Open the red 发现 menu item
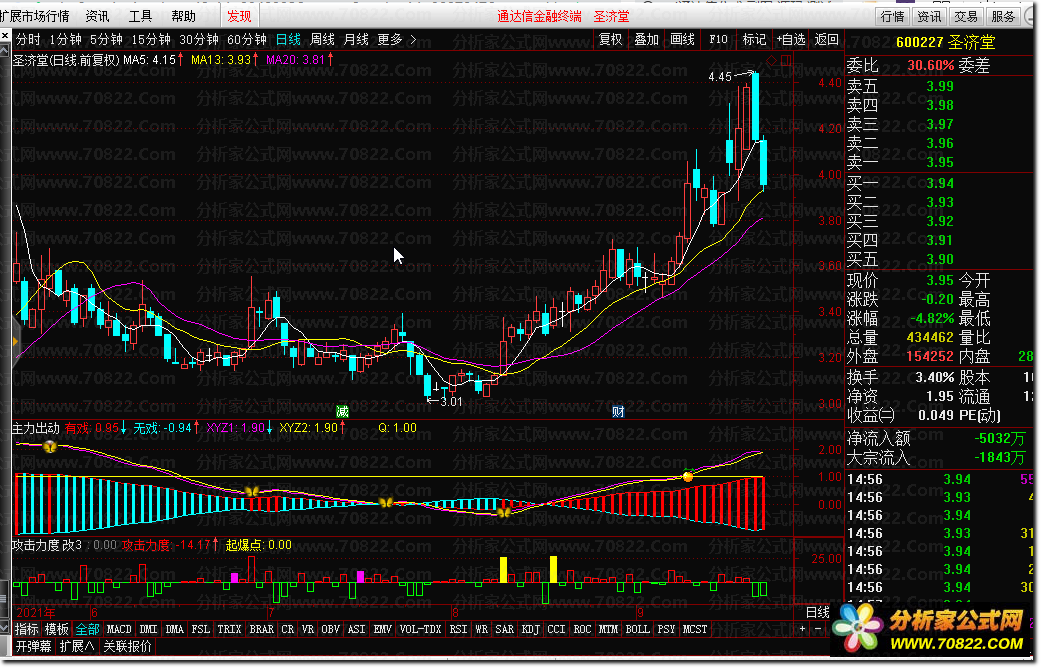The height and width of the screenshot is (668, 1042). coord(239,16)
